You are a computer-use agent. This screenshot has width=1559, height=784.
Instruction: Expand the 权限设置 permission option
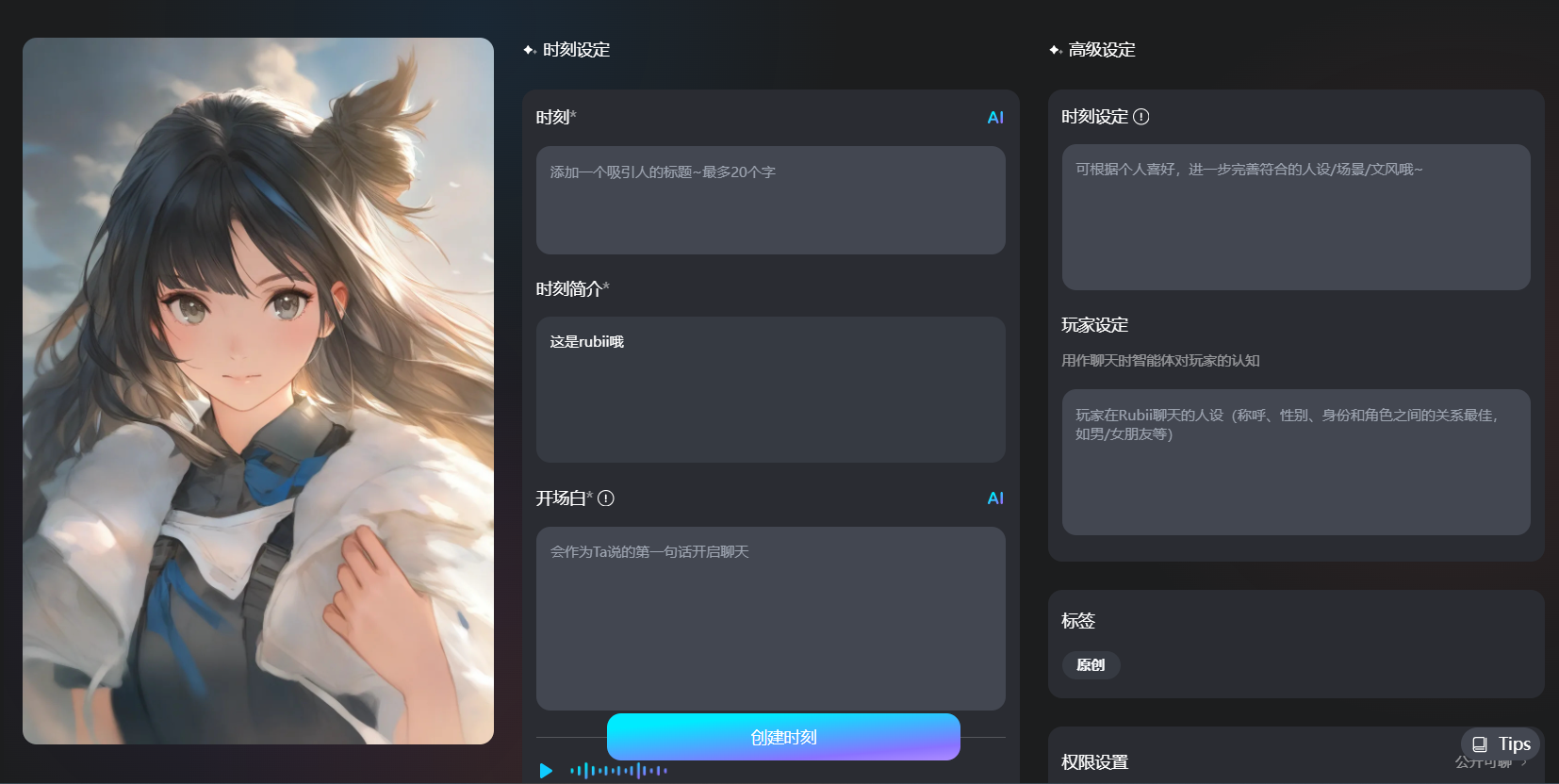pyautogui.click(x=1524, y=762)
